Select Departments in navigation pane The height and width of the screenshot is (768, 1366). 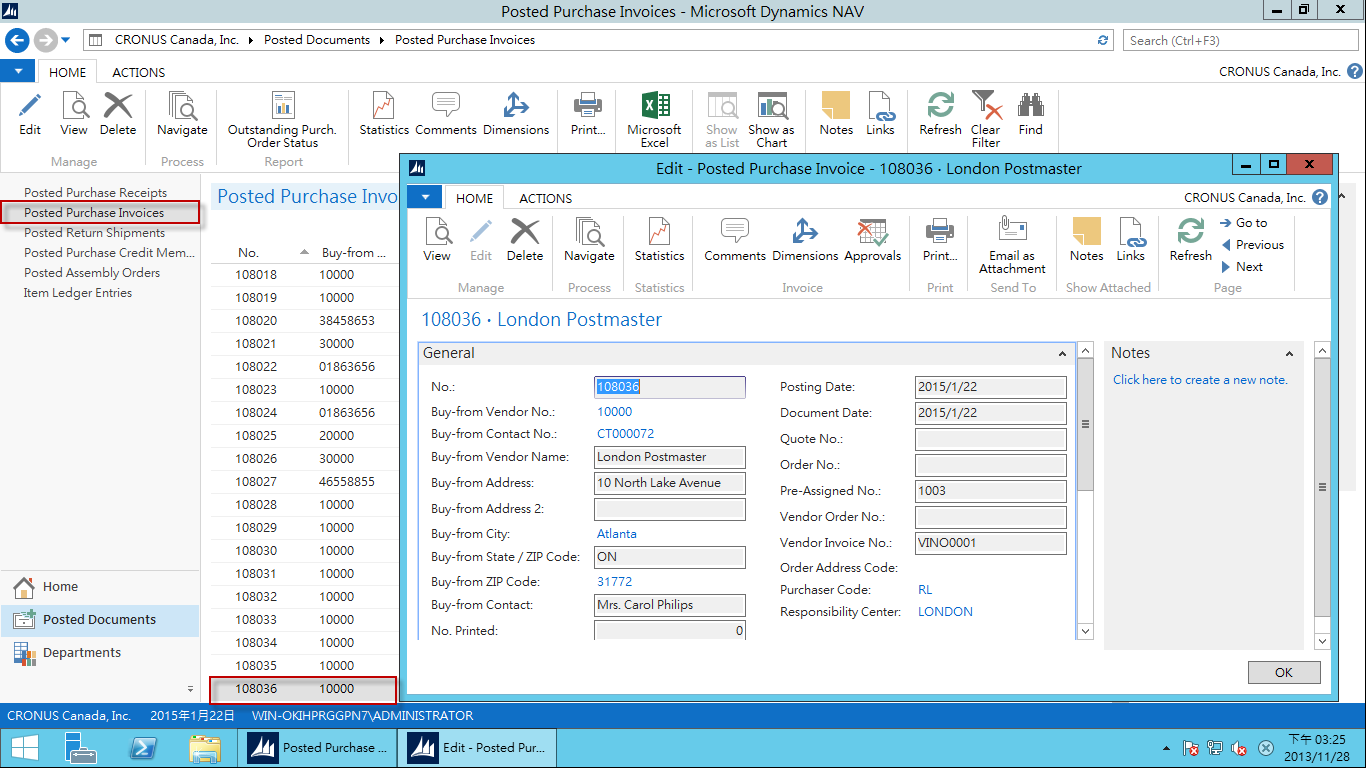coord(100,653)
